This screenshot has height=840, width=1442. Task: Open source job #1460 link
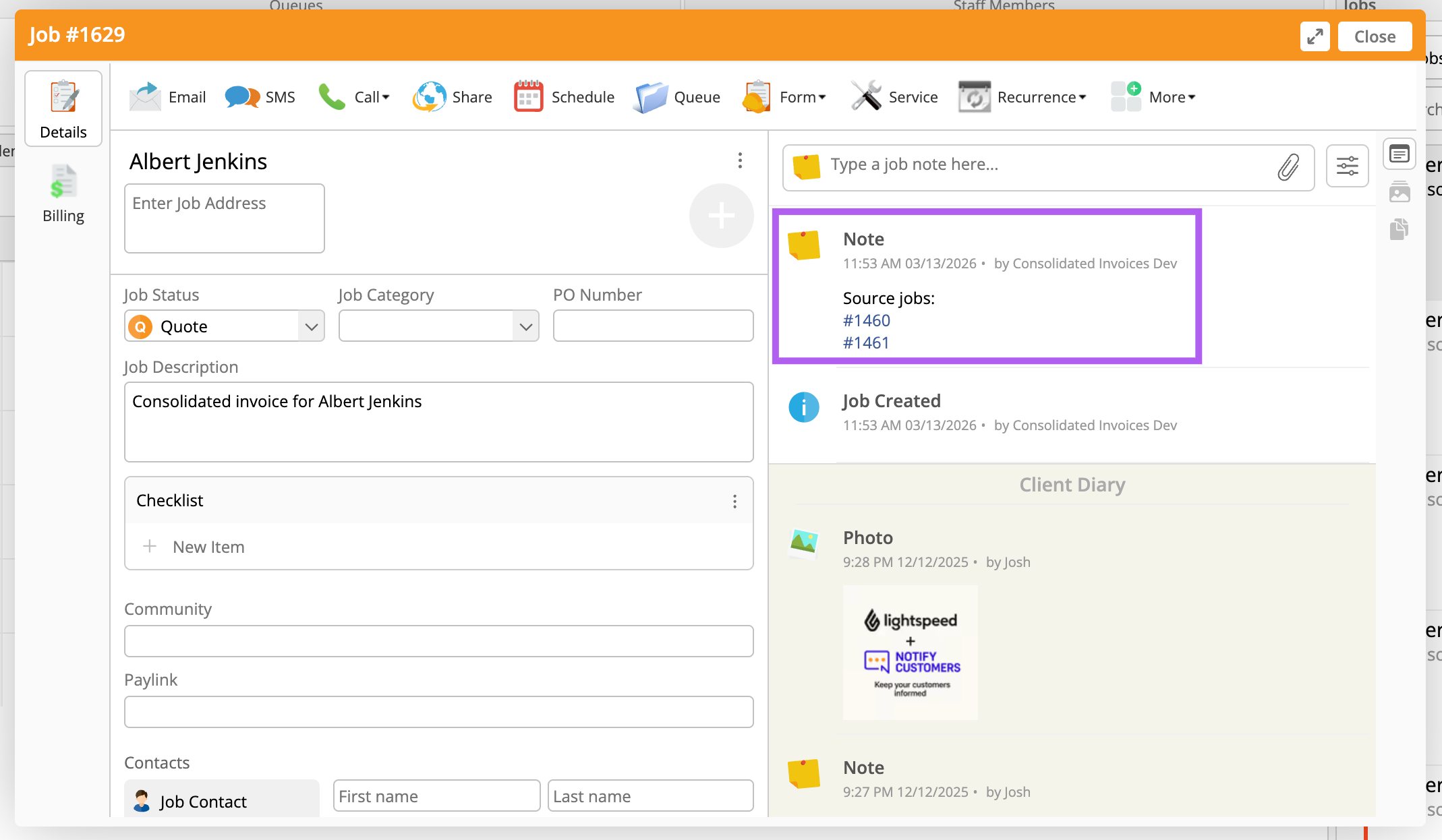pos(867,320)
